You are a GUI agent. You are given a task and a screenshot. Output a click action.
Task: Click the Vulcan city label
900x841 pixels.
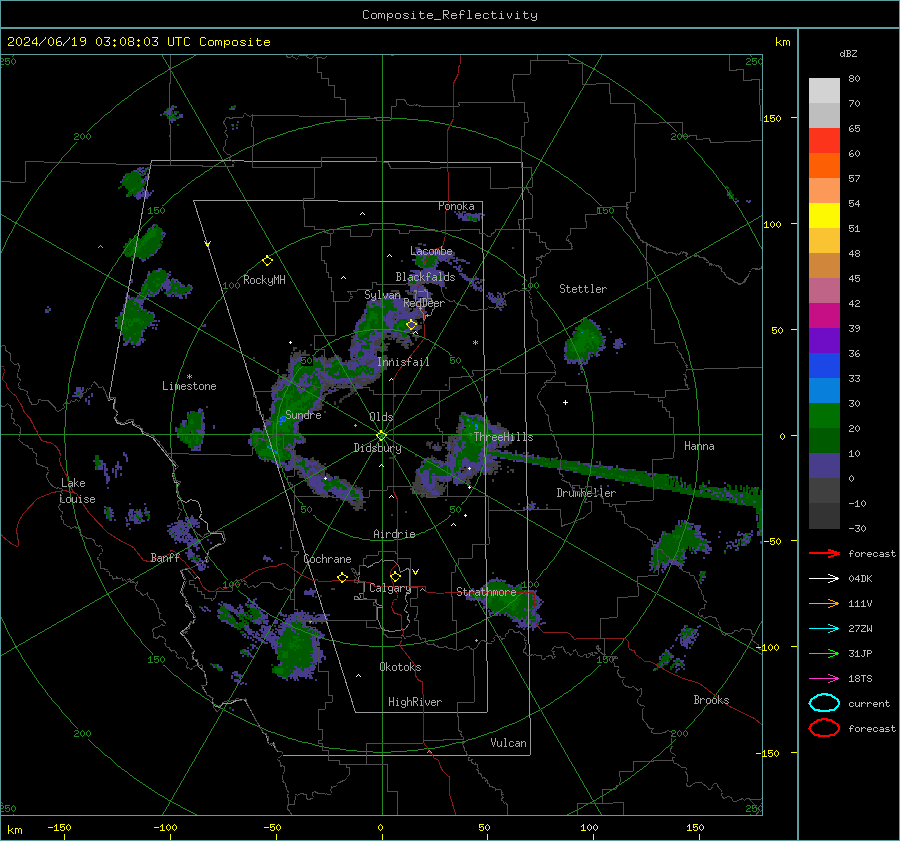(x=509, y=743)
